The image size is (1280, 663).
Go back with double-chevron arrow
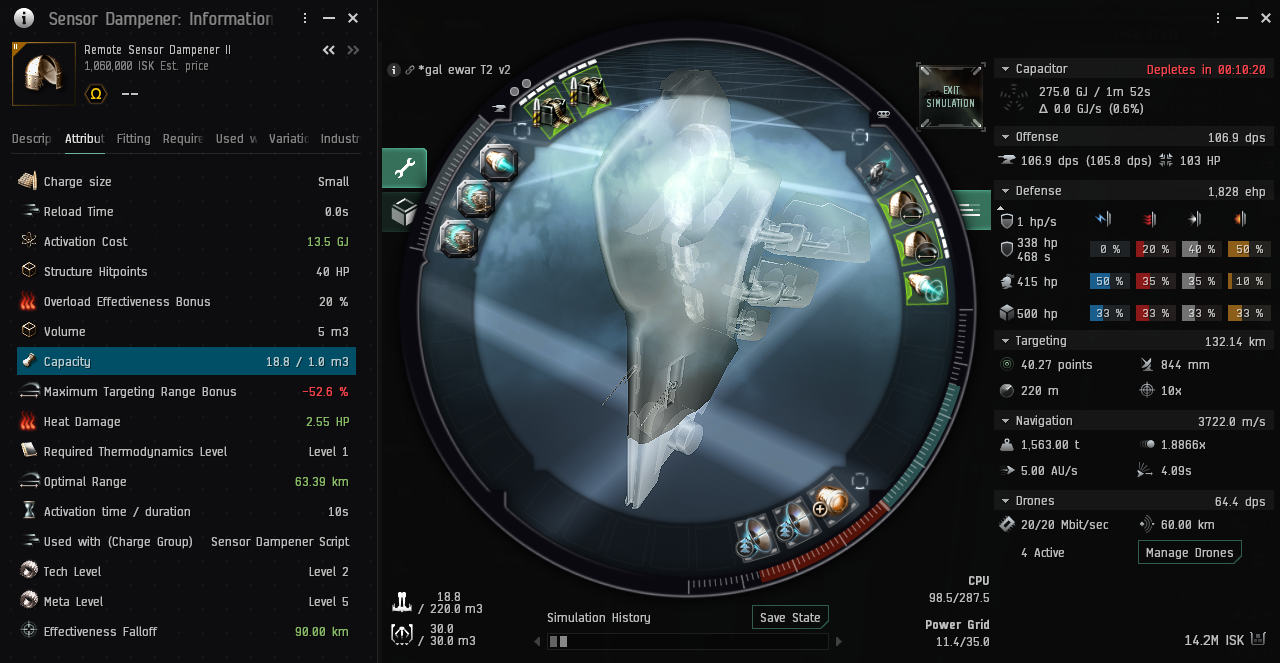coord(328,50)
